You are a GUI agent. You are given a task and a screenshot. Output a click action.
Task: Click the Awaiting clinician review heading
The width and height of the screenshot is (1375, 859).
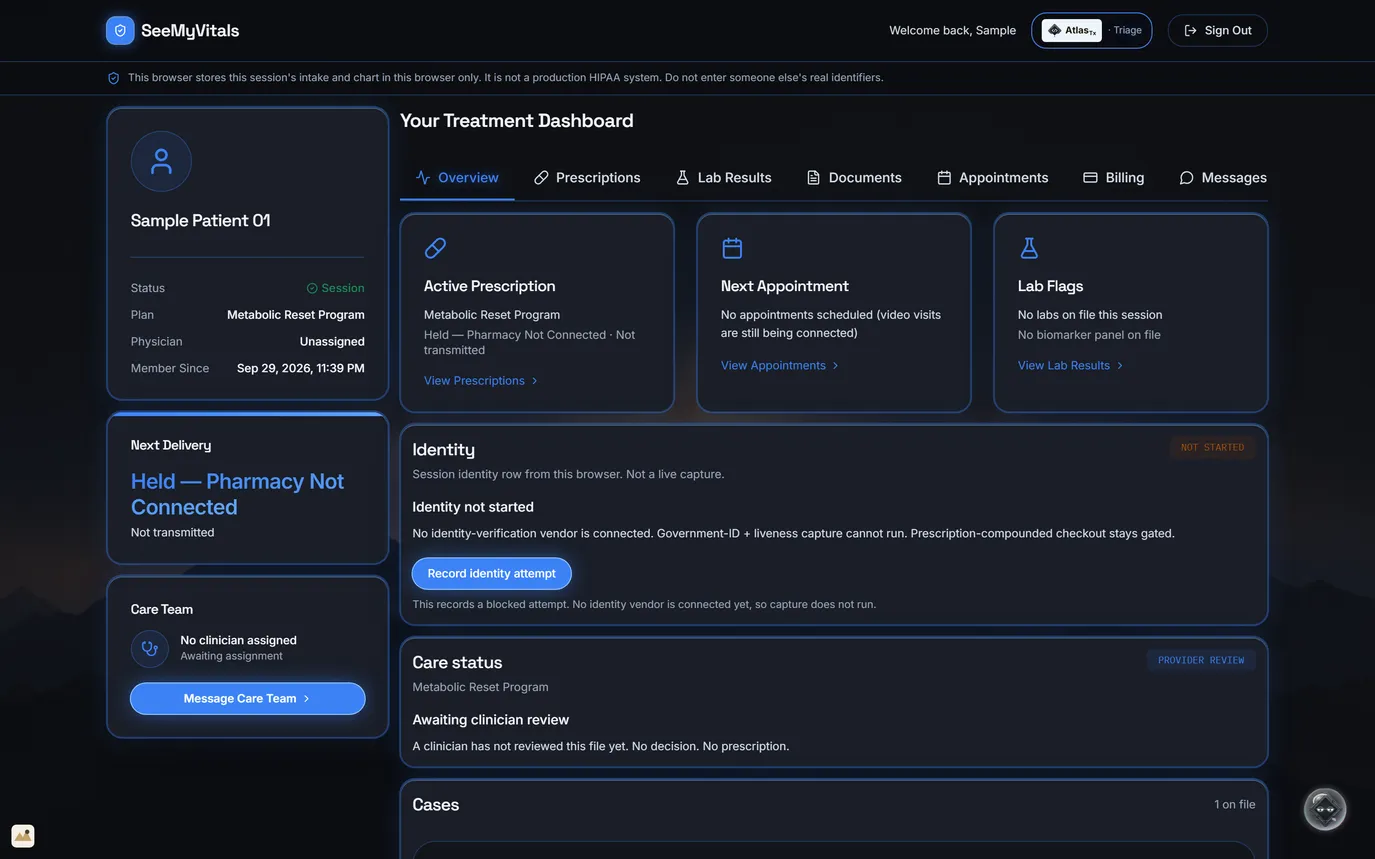[x=491, y=720]
